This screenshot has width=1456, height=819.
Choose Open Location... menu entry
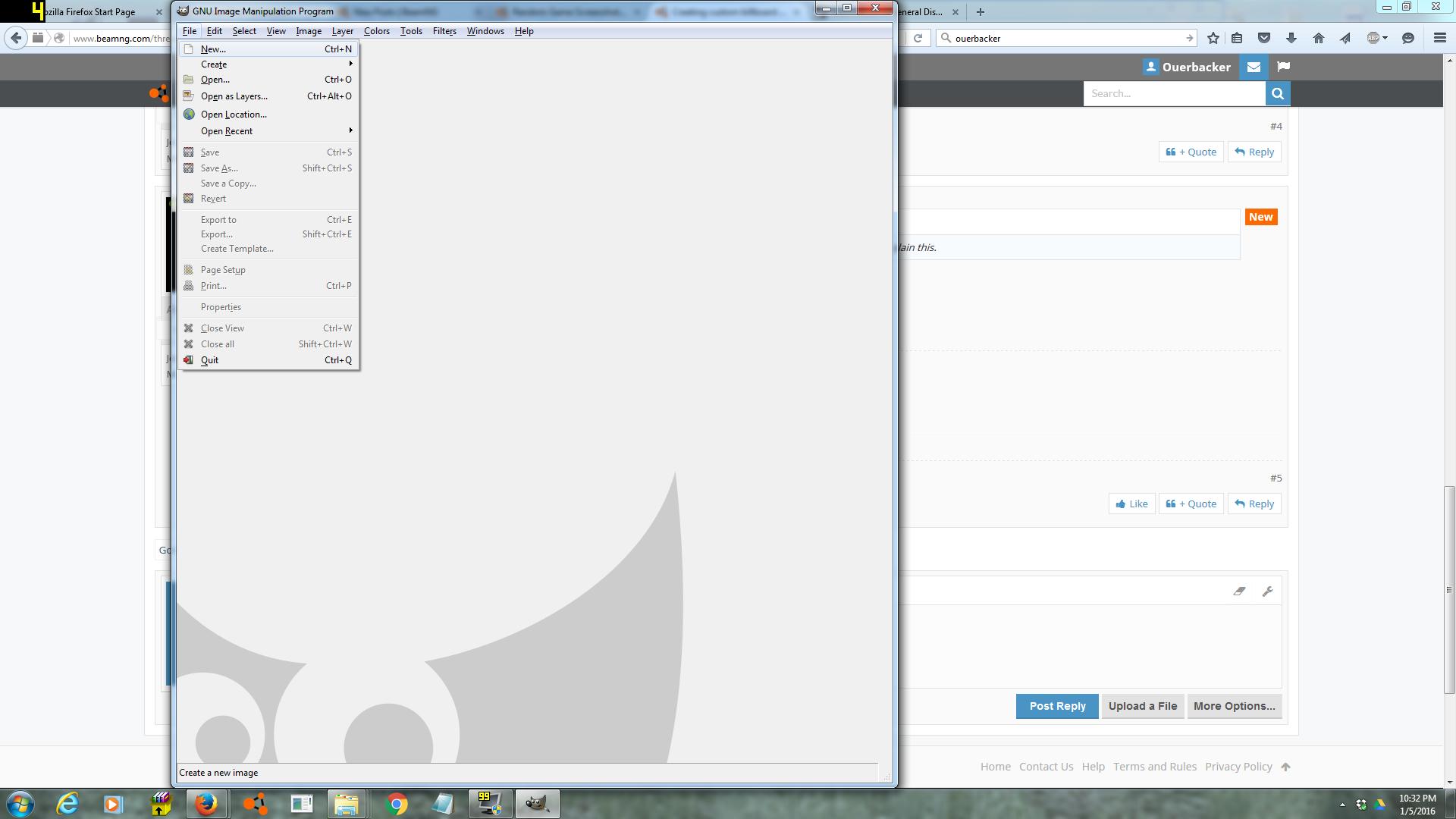coord(268,115)
